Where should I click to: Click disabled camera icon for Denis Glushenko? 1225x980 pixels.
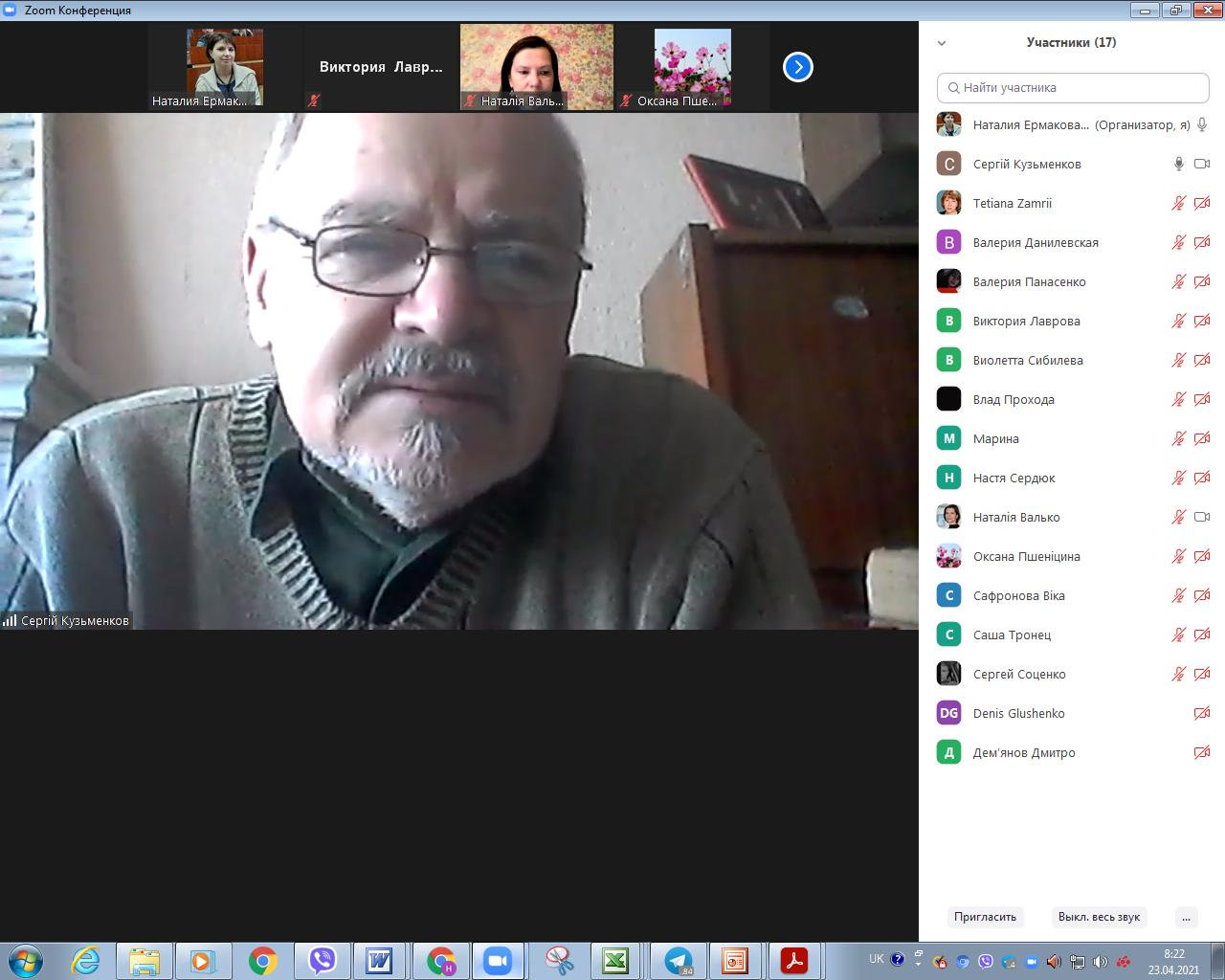1202,713
